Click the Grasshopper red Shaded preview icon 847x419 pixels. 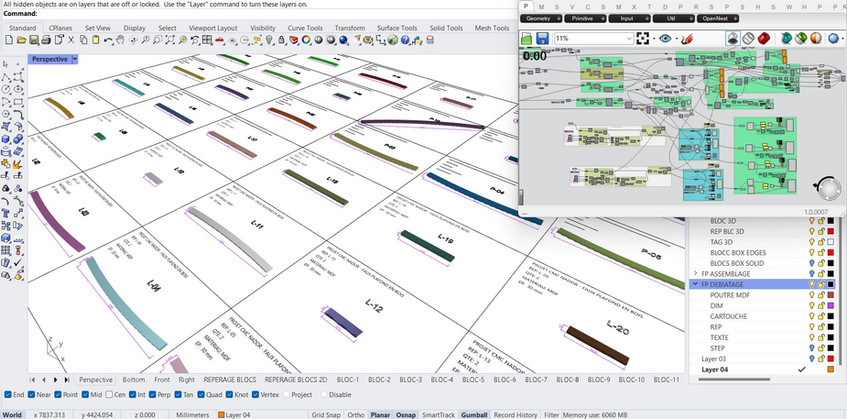[x=764, y=38]
